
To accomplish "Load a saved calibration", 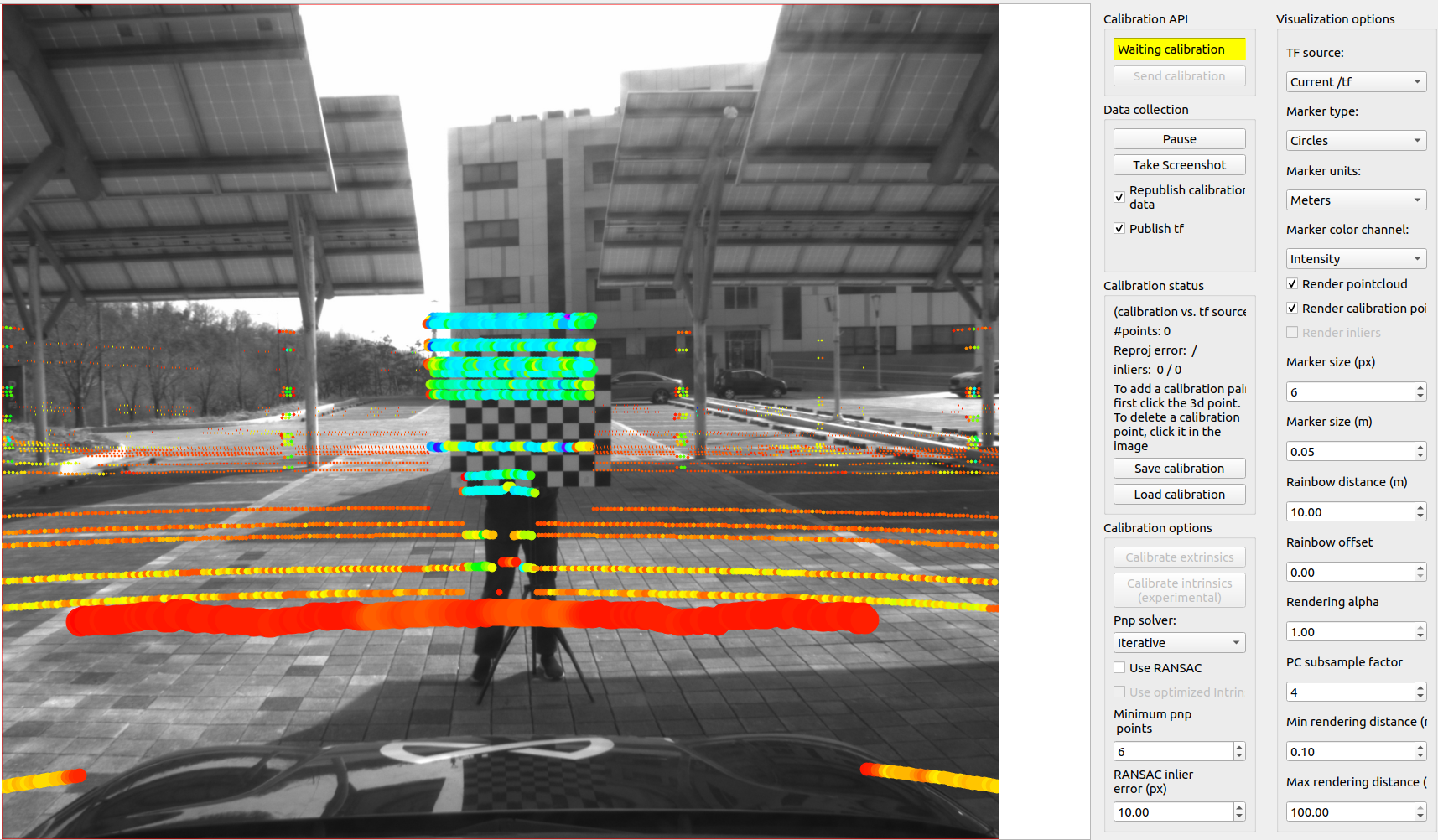I will (x=1178, y=494).
